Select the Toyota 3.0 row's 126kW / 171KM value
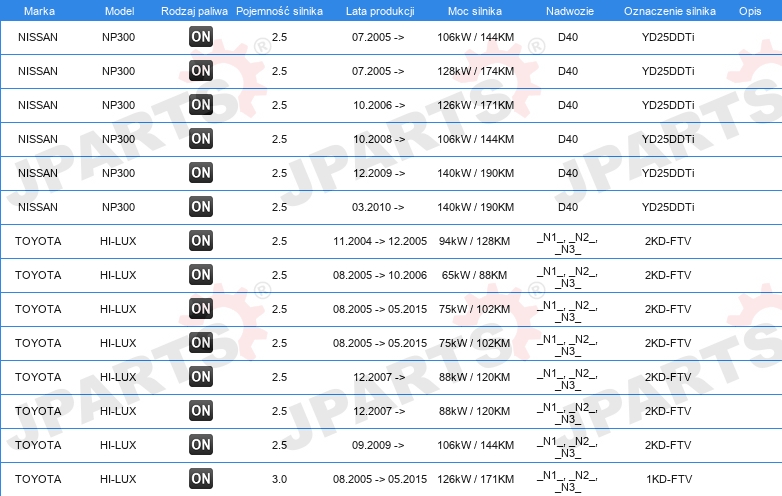Screen dimensions: 782x496 coord(475,479)
